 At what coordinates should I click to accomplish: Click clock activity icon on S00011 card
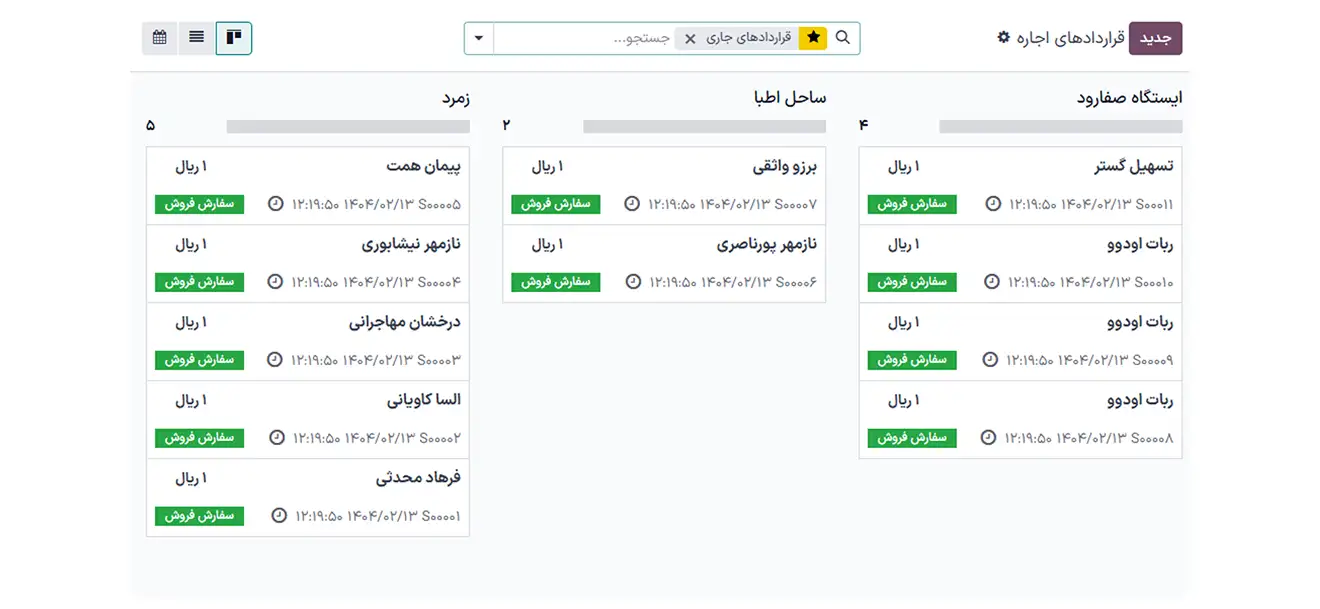coord(993,204)
